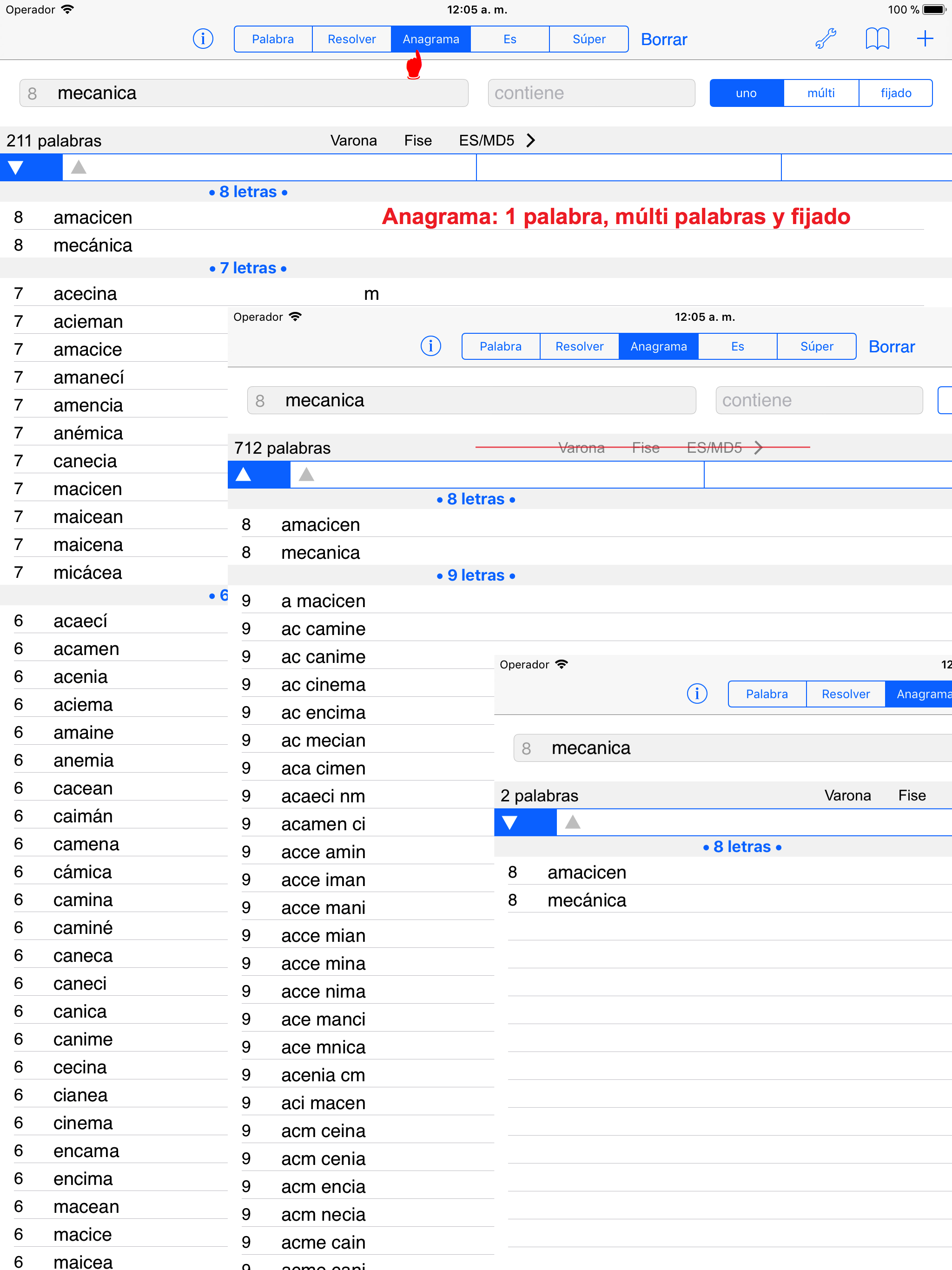The height and width of the screenshot is (1270, 952).
Task: Select the Varona dictionary label
Action: tap(353, 141)
